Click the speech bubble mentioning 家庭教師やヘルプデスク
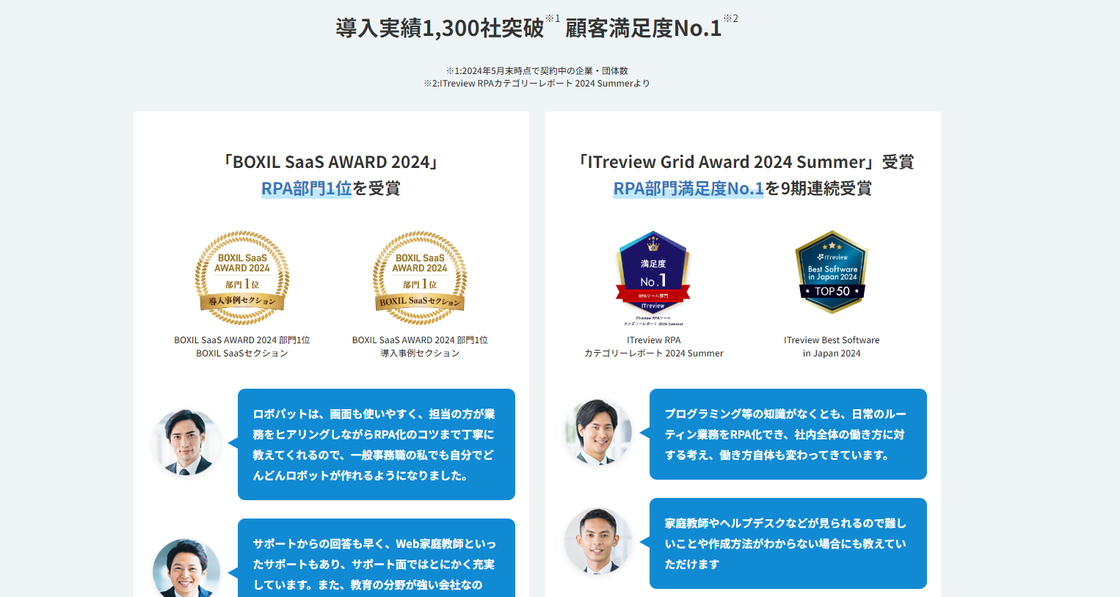Screen dimensions: 1120x597 pos(790,543)
